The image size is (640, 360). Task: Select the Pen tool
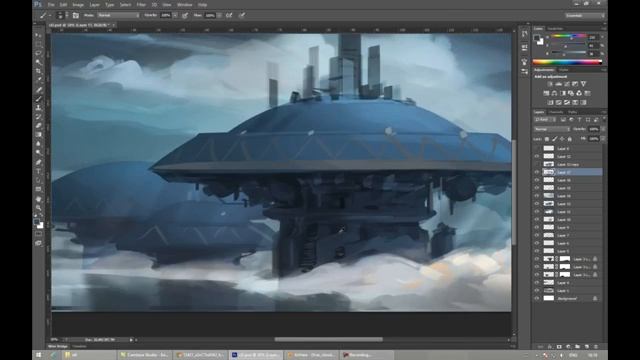click(x=38, y=162)
